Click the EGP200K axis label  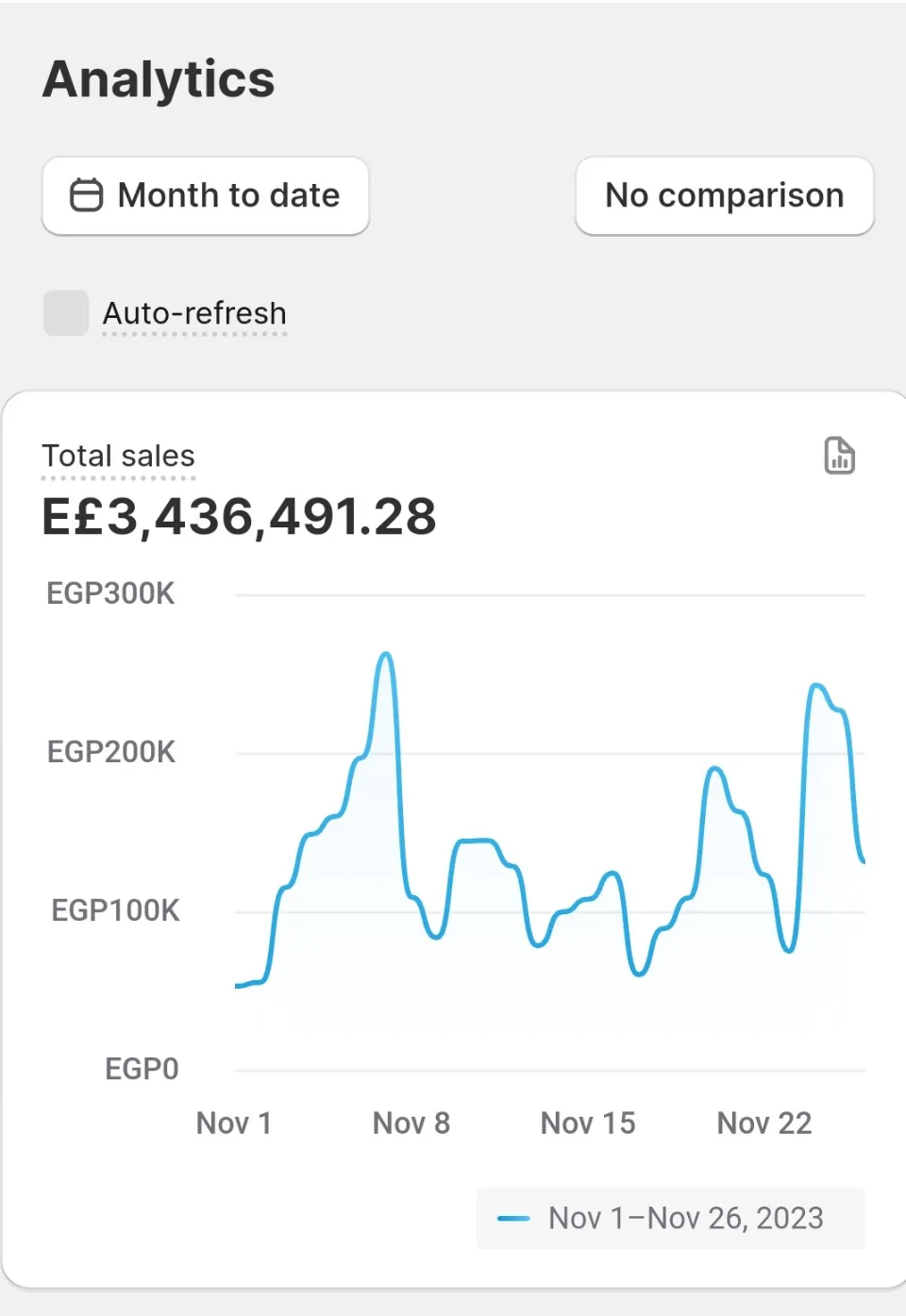pos(111,752)
